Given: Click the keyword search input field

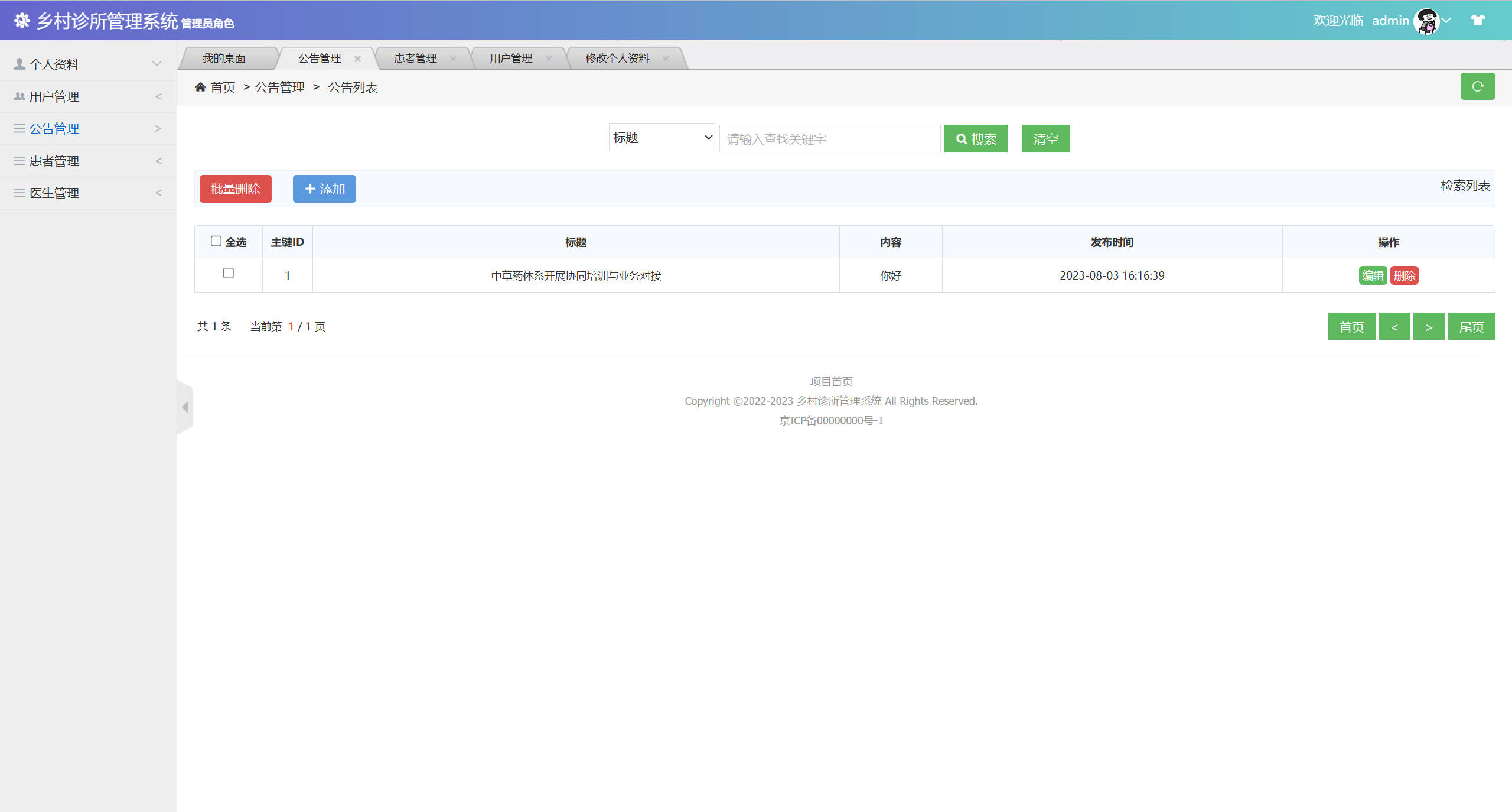Looking at the screenshot, I should pyautogui.click(x=829, y=138).
